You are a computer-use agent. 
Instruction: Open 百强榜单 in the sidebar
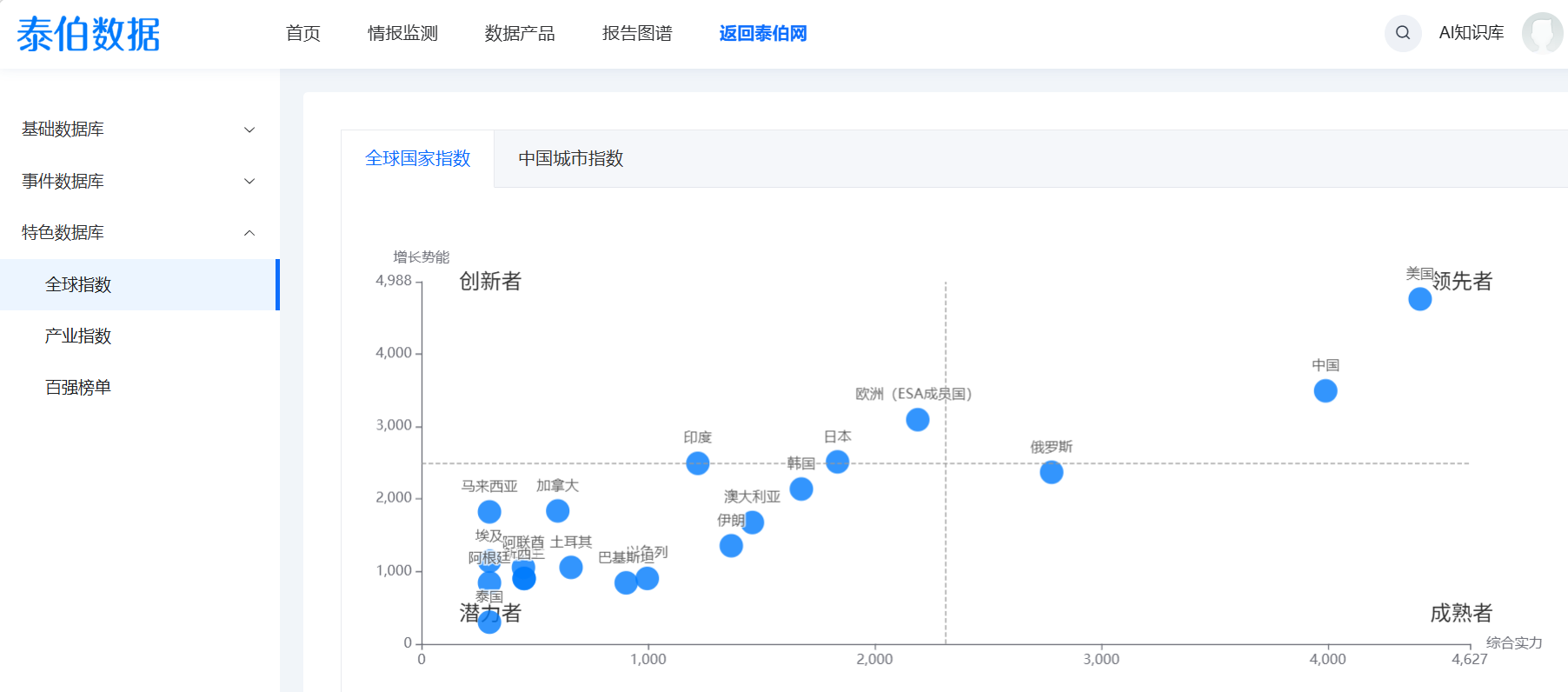(78, 387)
